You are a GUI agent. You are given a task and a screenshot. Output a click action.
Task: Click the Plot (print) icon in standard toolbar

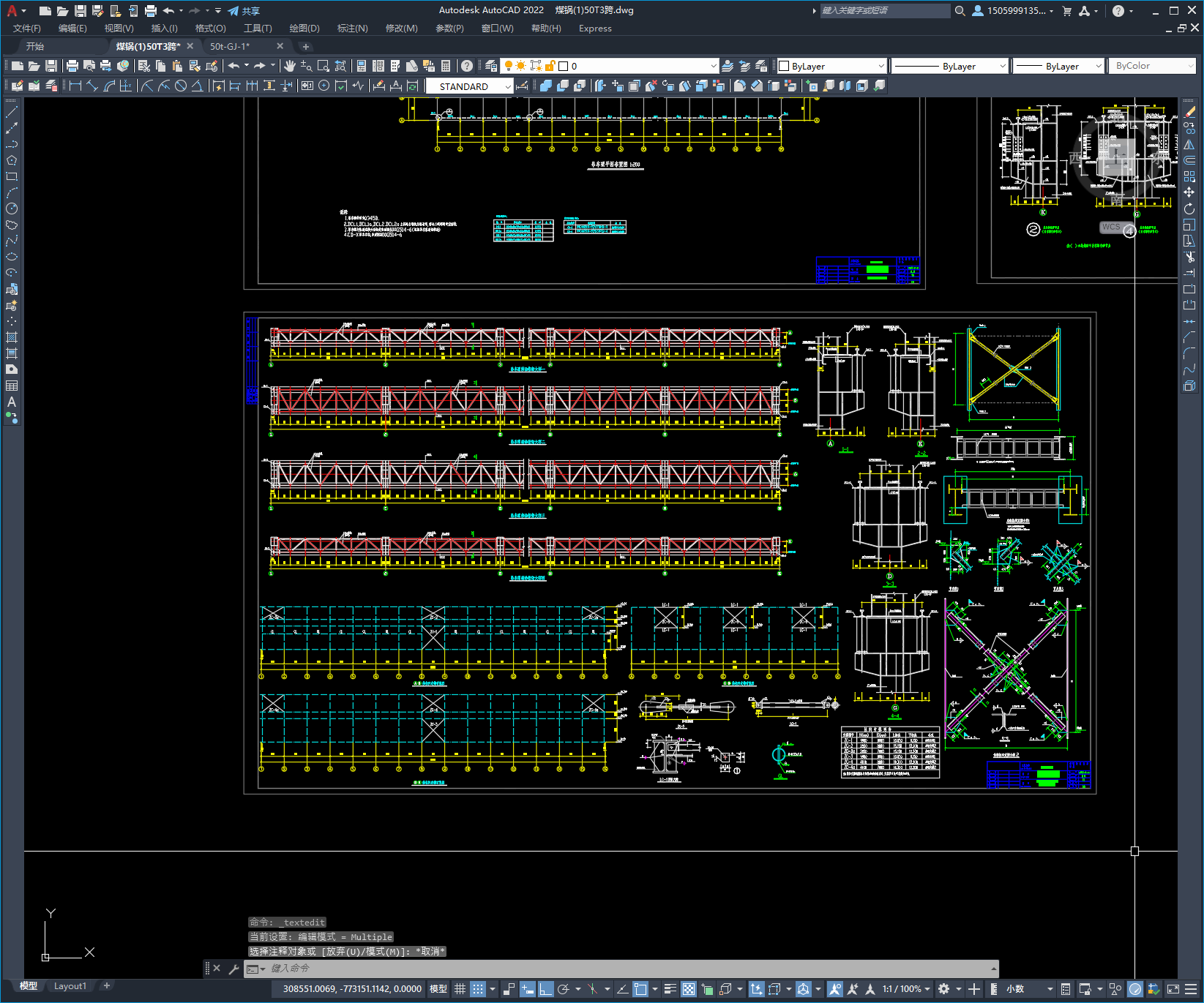(72, 66)
